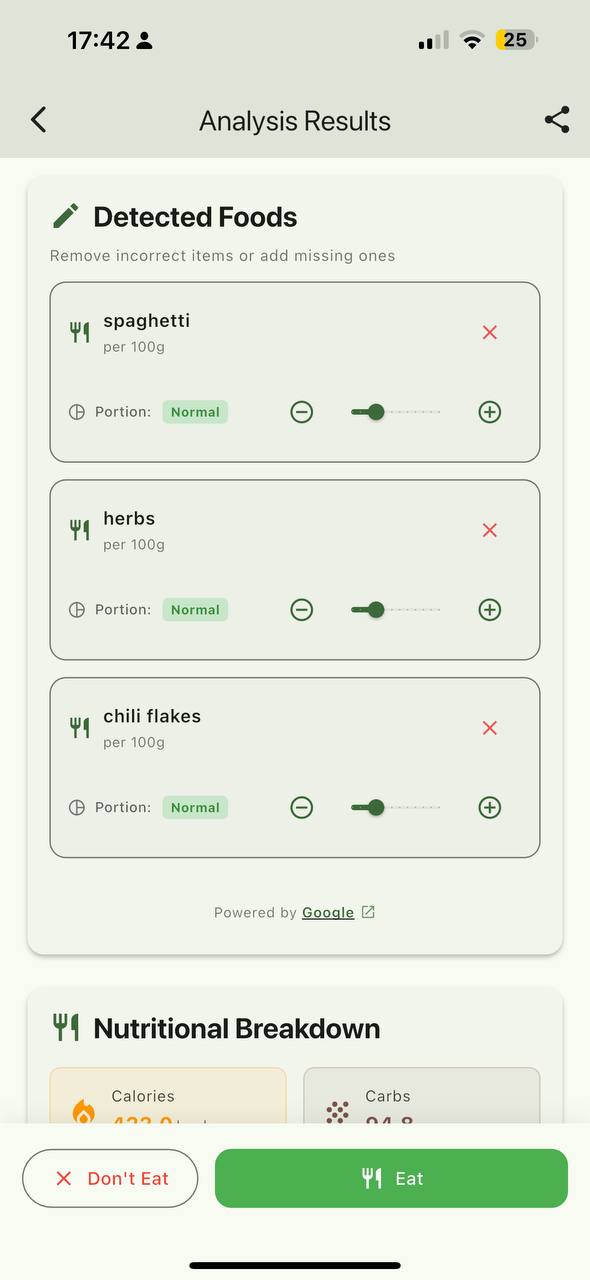Screen dimensions: 590x1280
Task: Delete the herbs item
Action: 489,530
